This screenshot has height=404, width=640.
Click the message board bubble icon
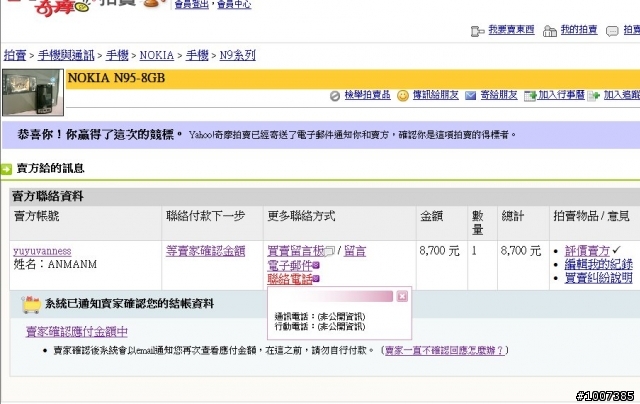pos(330,251)
